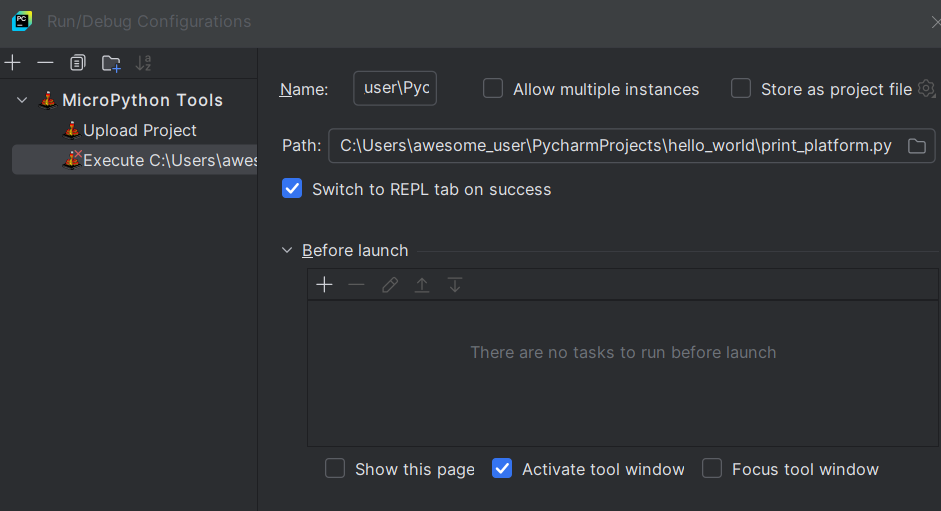Viewport: 941px width, 511px height.
Task: Check Store as project file
Action: pyautogui.click(x=741, y=88)
